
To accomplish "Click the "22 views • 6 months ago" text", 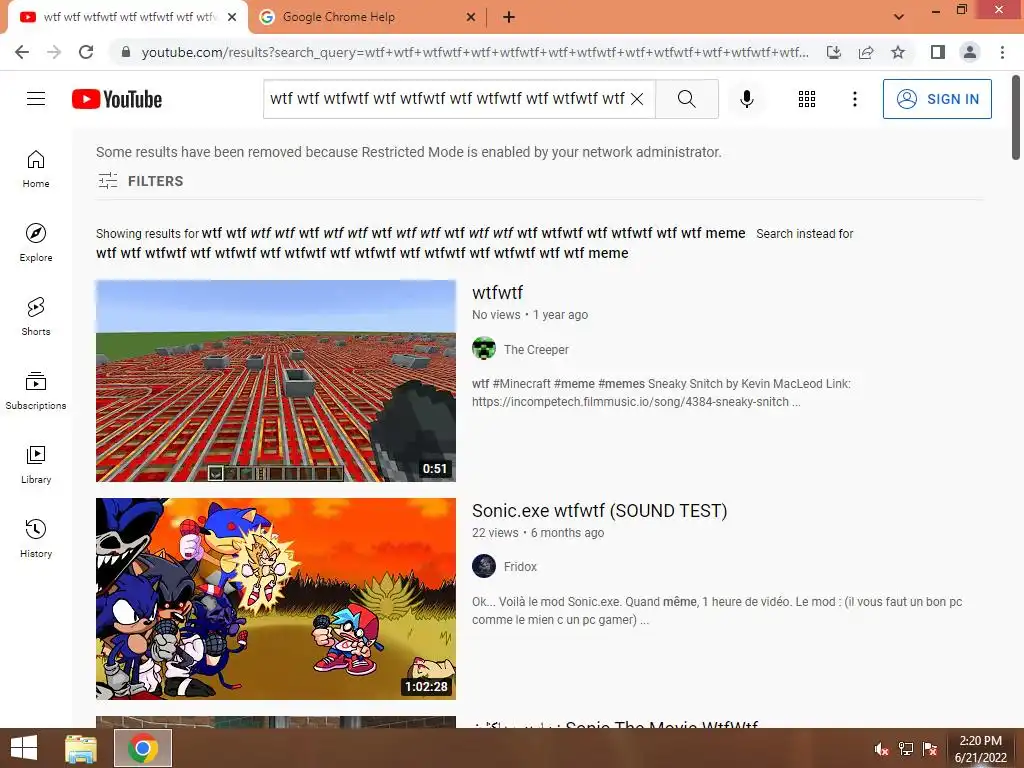I will click(x=538, y=532).
